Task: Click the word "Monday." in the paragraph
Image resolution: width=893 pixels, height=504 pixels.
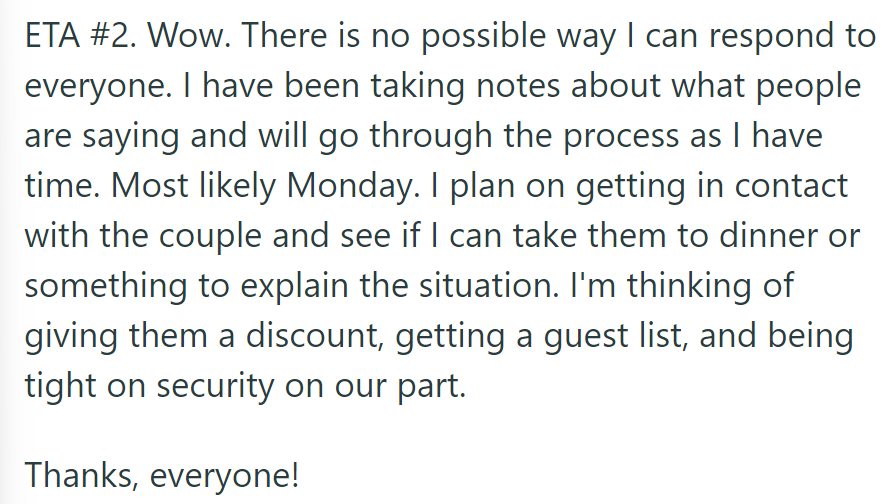Action: [x=353, y=187]
